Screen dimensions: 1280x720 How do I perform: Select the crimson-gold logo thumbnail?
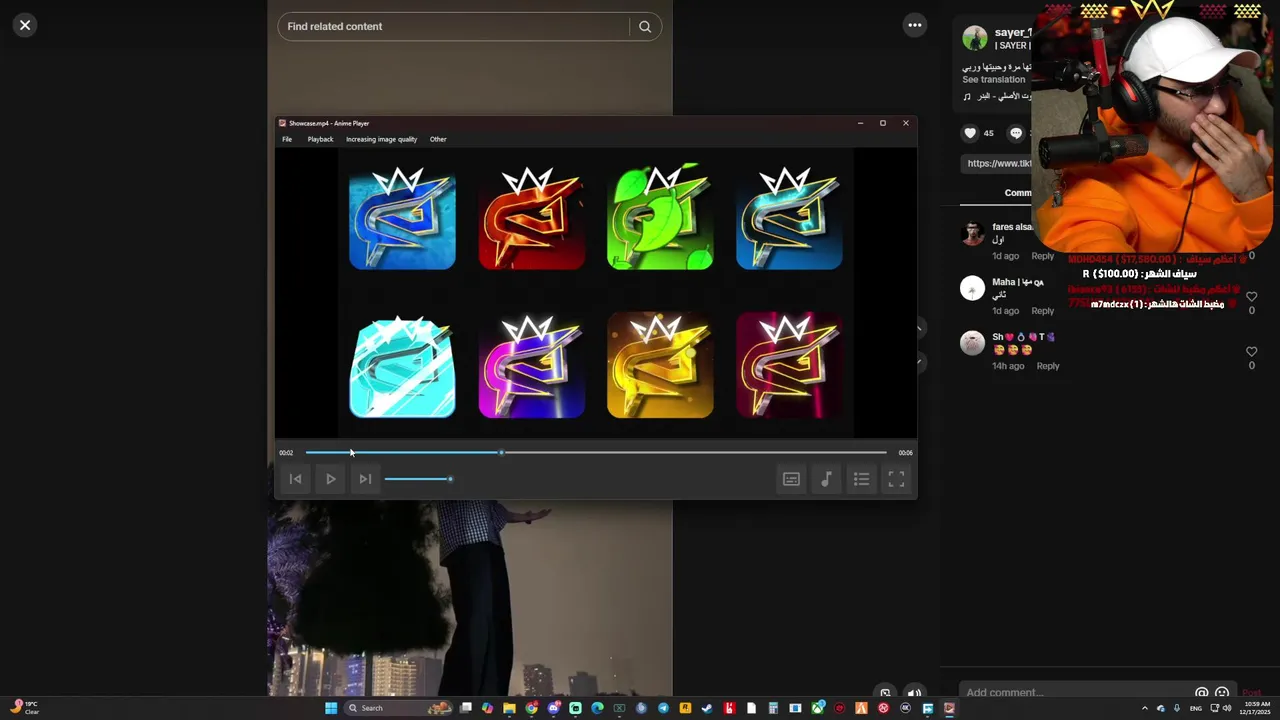pos(789,366)
